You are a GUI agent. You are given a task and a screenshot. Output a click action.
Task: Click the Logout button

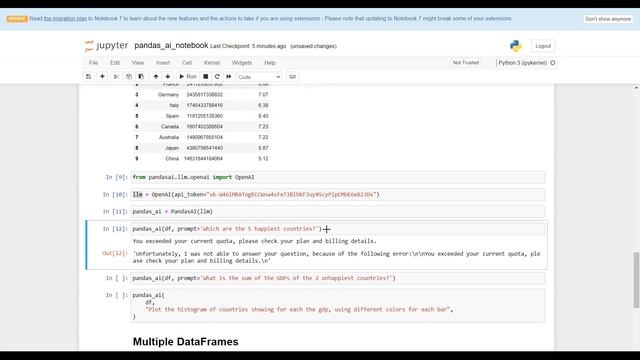pos(543,46)
